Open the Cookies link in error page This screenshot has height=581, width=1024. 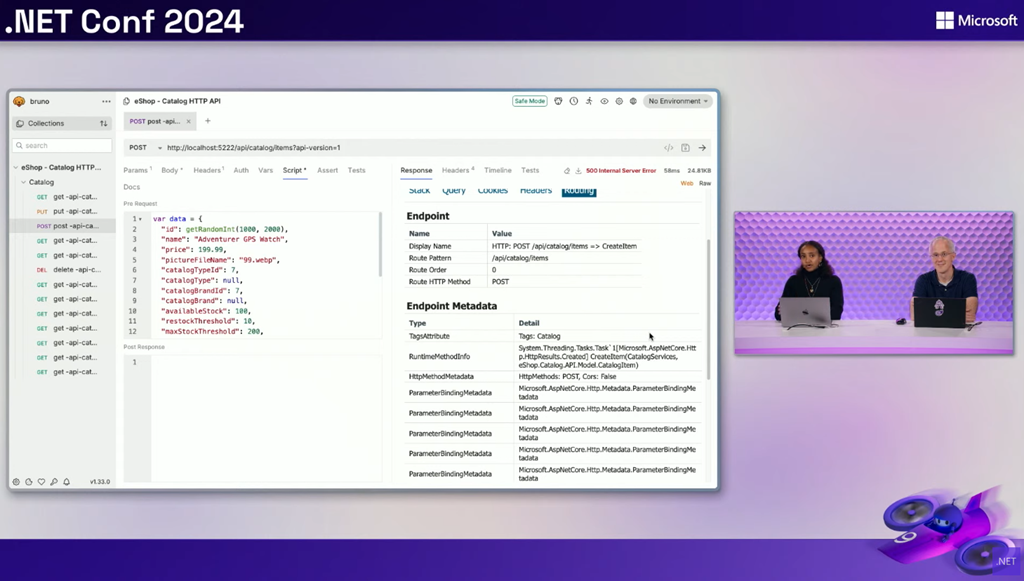coord(492,191)
